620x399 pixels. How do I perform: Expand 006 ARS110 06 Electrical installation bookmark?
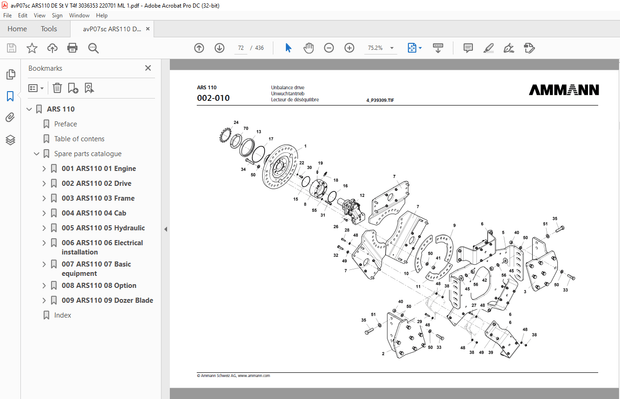click(44, 243)
